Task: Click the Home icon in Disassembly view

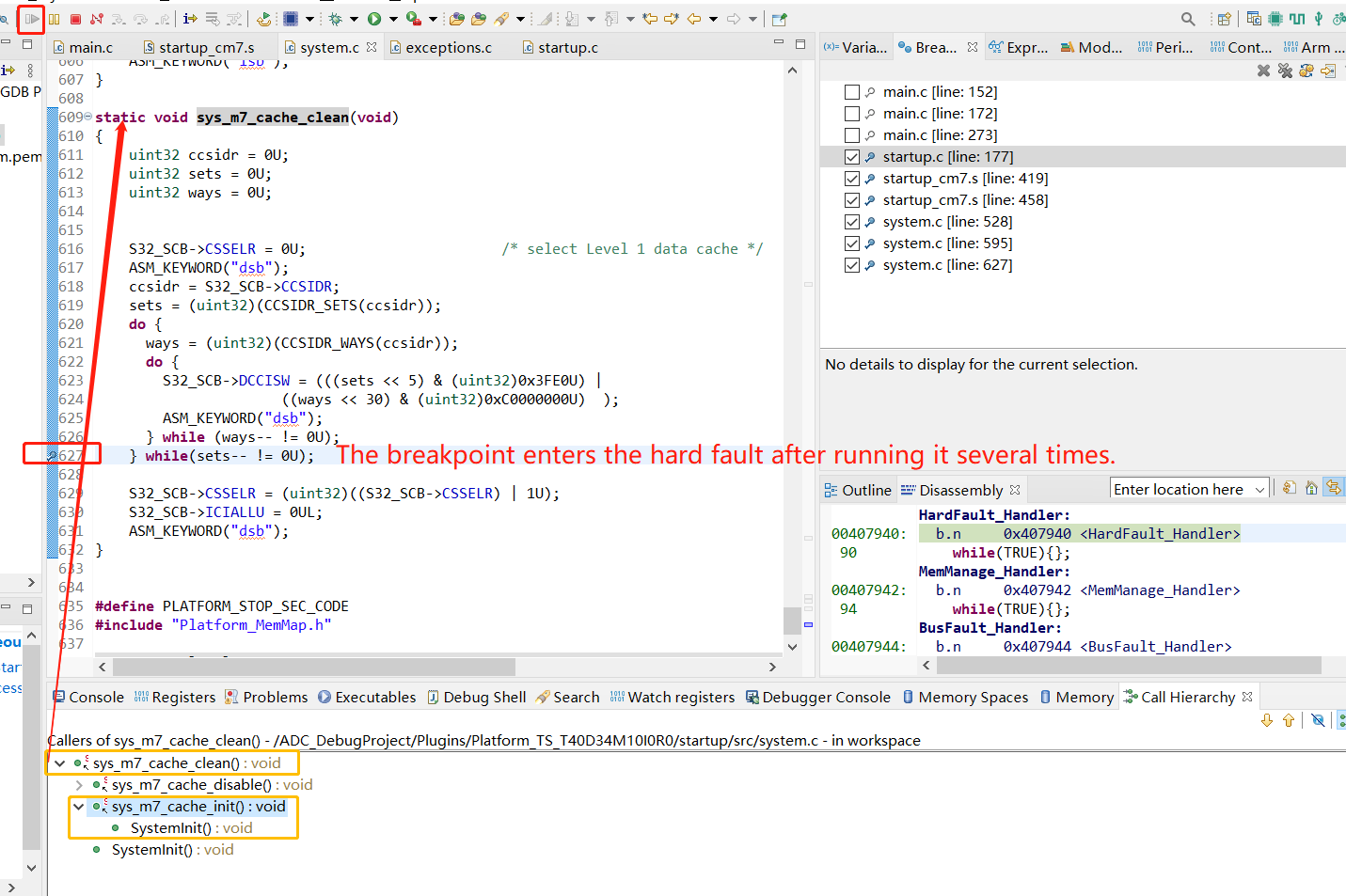Action: tap(1311, 488)
